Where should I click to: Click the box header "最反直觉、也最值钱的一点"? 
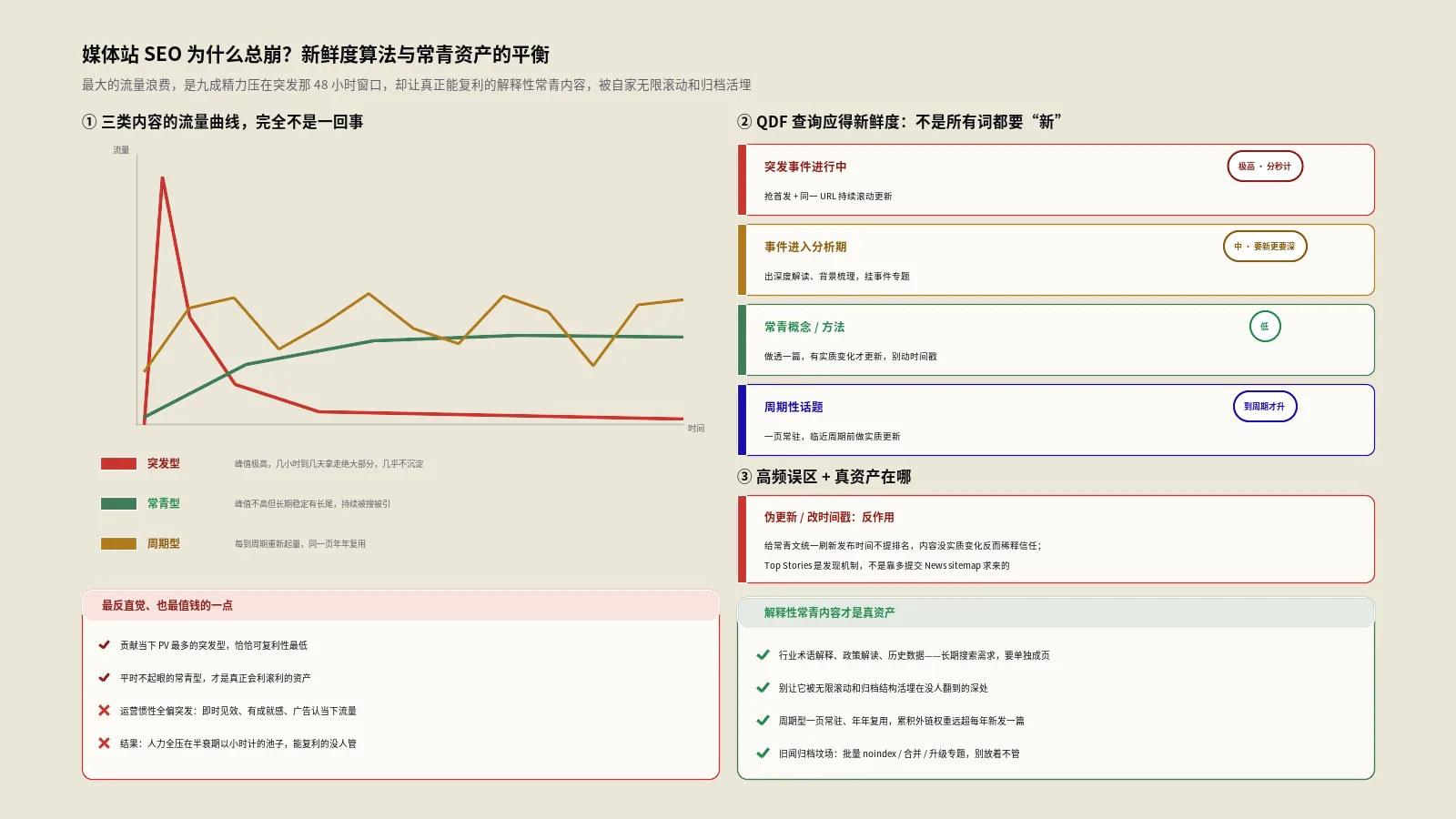[x=167, y=605]
